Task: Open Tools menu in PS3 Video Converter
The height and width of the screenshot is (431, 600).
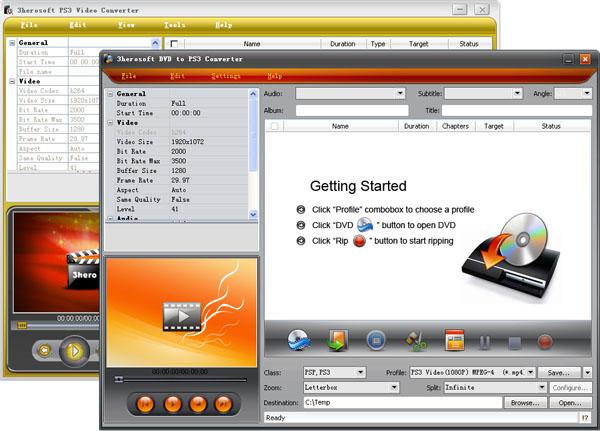Action: point(174,25)
